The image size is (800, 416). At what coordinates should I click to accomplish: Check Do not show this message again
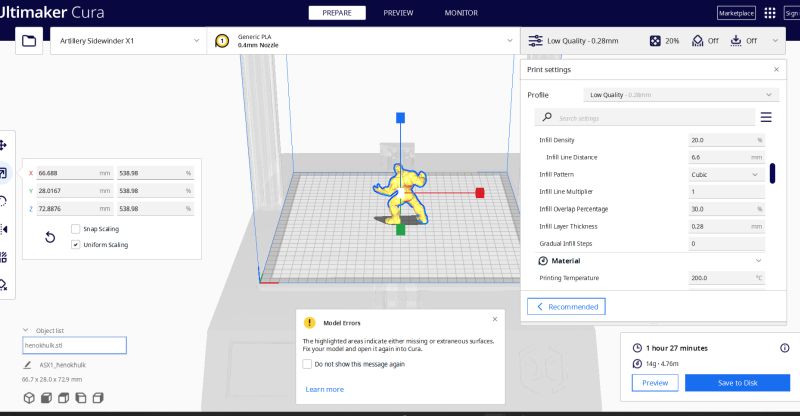click(x=307, y=364)
